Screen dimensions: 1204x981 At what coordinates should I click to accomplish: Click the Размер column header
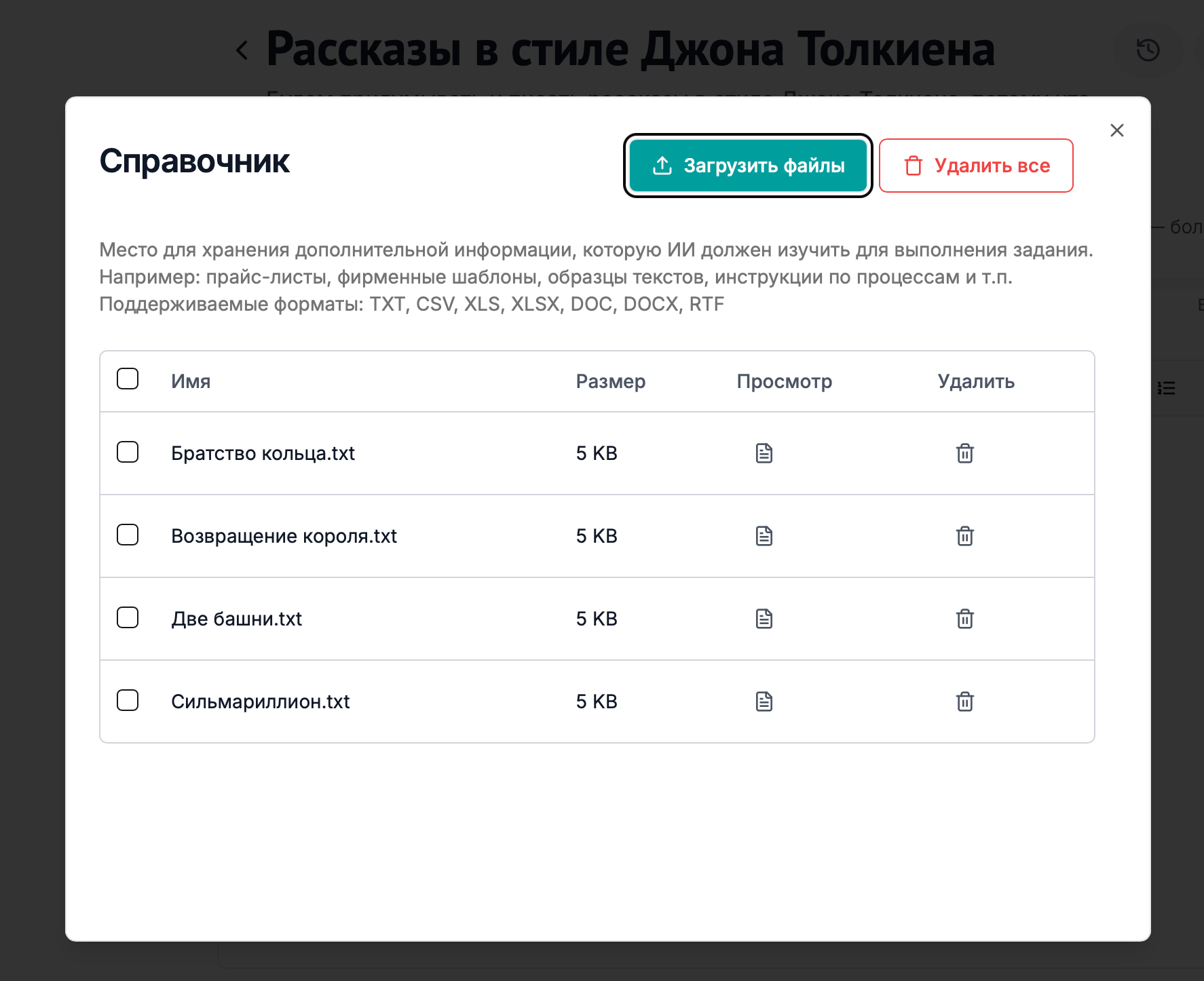click(x=610, y=381)
